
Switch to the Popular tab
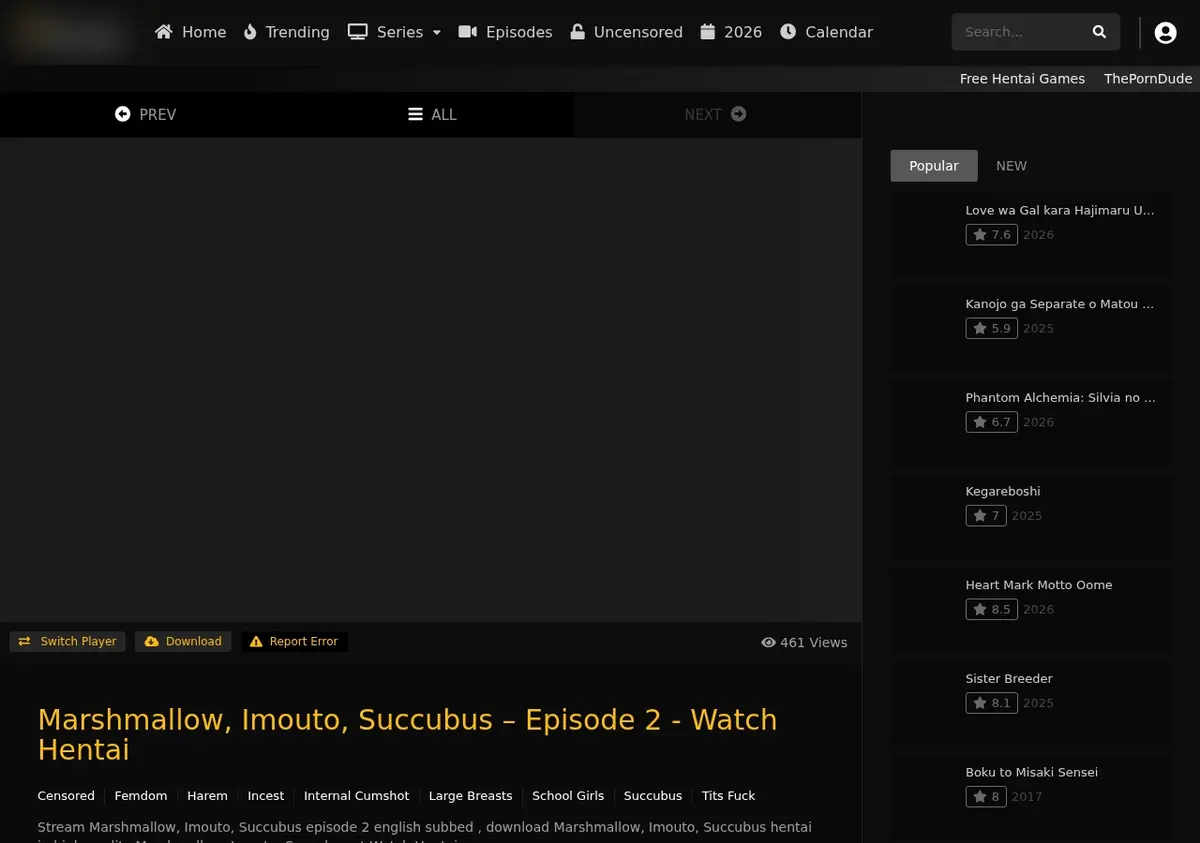tap(934, 166)
